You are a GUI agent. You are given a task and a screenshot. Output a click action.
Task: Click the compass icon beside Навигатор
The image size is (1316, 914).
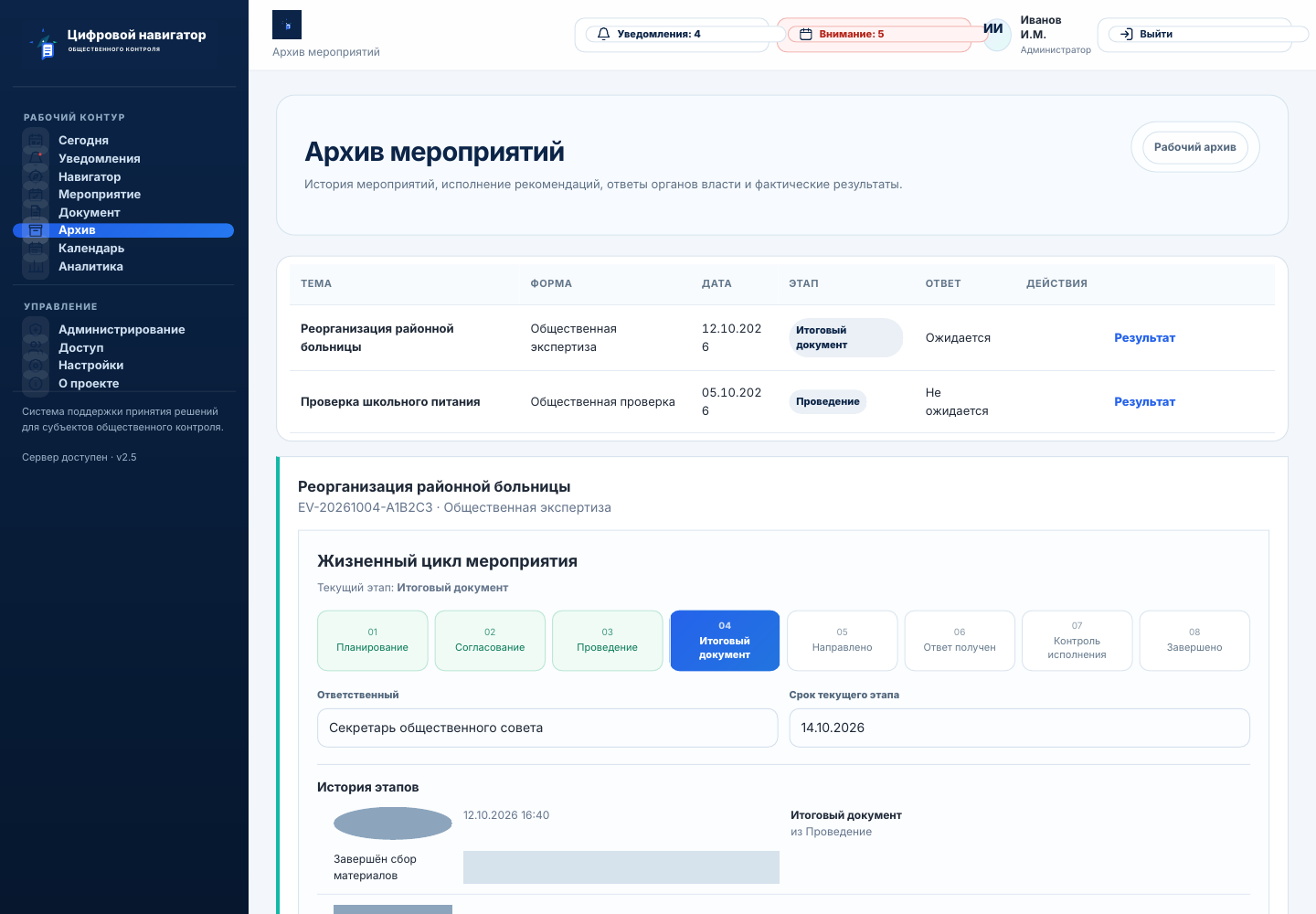[36, 176]
